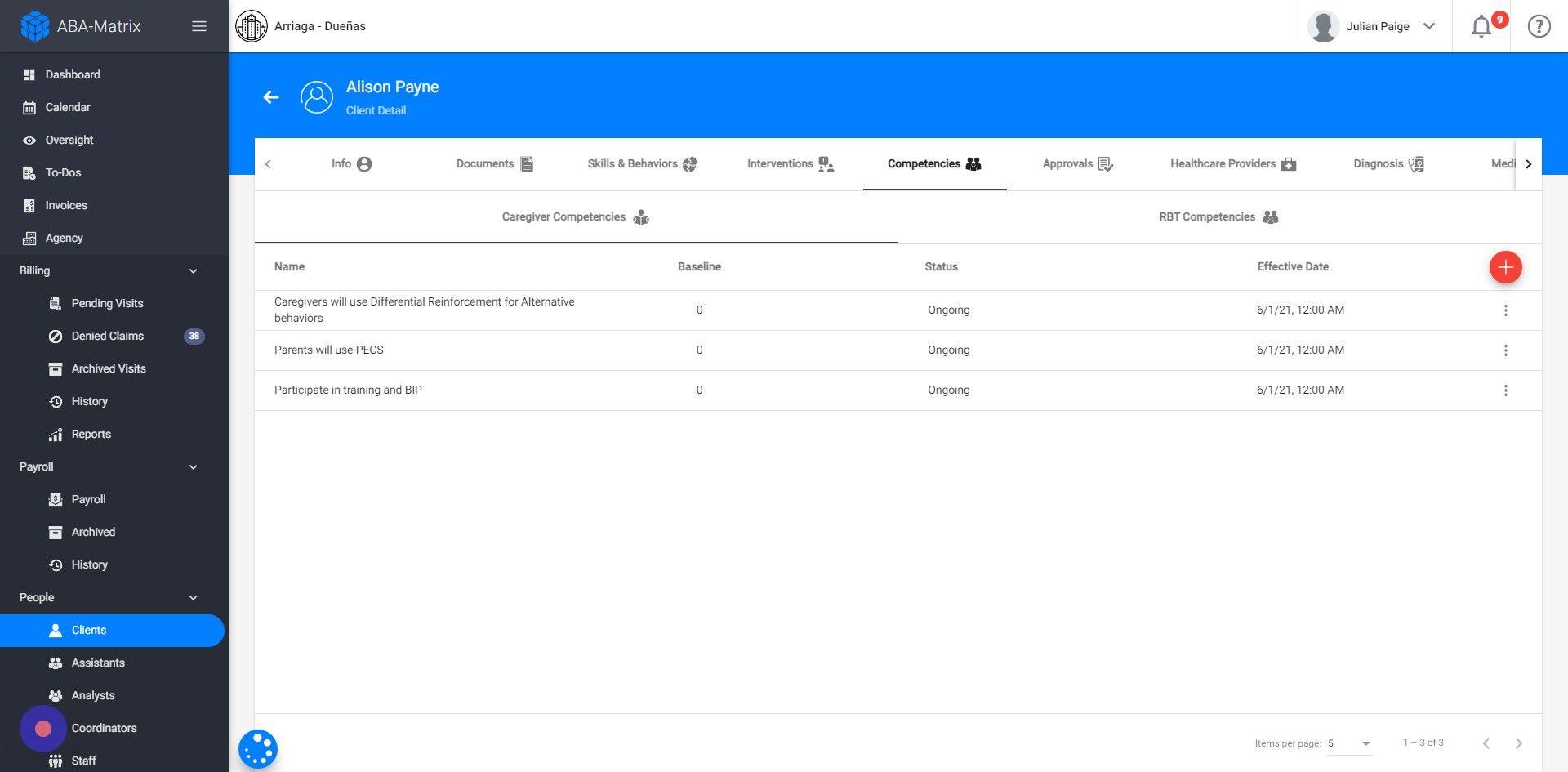Open the Julian Paige user dropdown
Image resolution: width=1568 pixels, height=772 pixels.
click(1372, 26)
